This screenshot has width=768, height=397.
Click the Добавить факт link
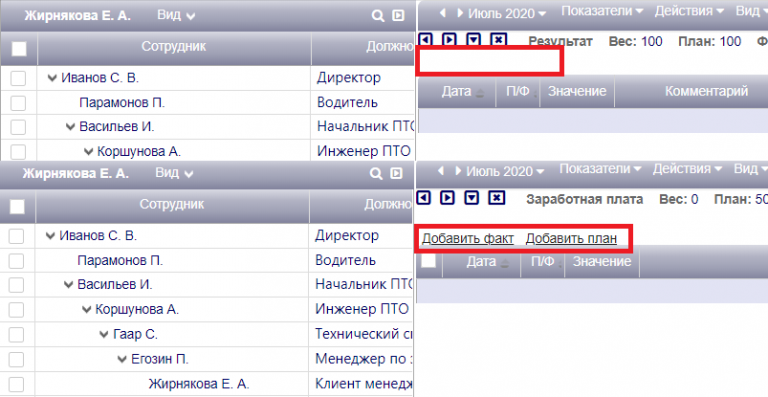[468, 238]
